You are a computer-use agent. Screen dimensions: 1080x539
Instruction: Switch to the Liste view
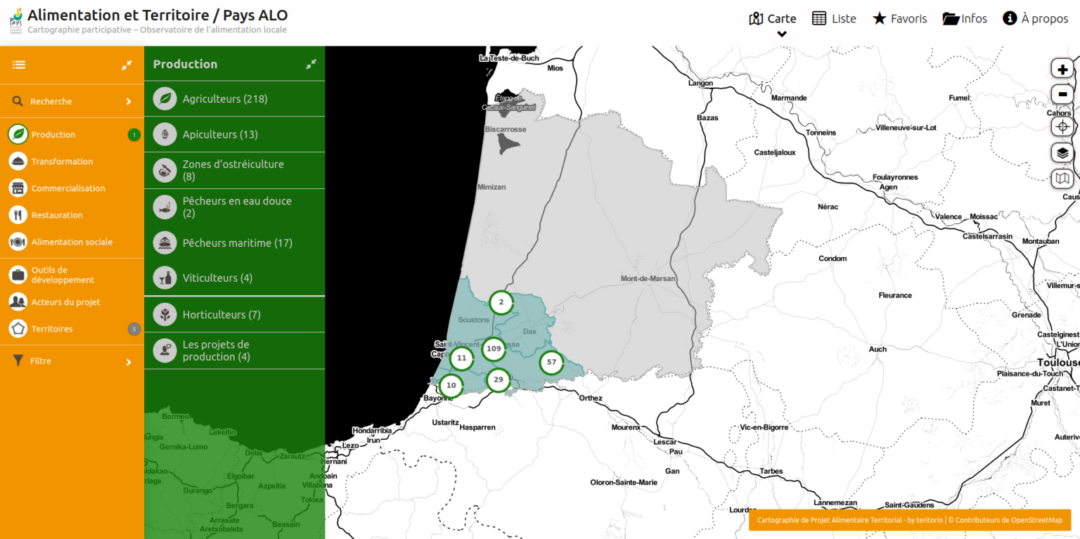tap(834, 19)
